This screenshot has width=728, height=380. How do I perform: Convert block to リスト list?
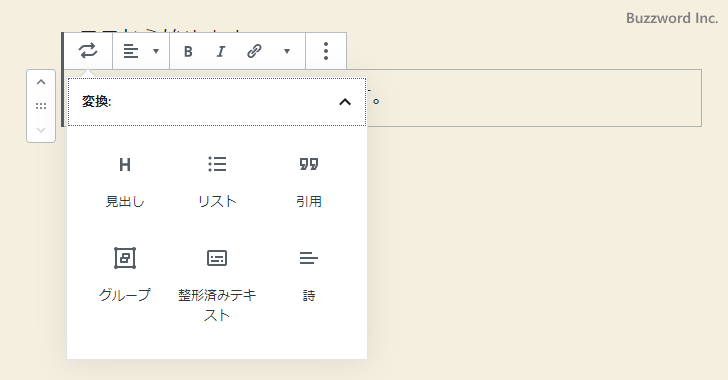pos(217,182)
